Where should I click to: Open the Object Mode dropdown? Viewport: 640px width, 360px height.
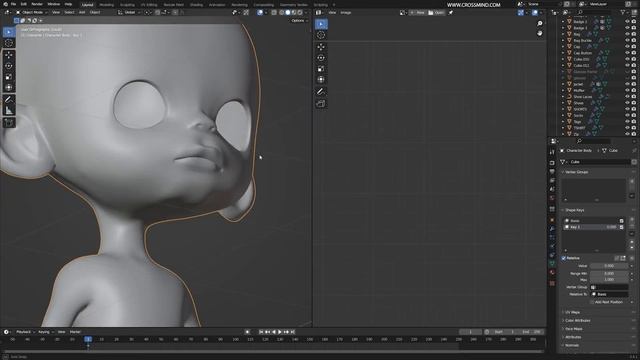(31, 12)
